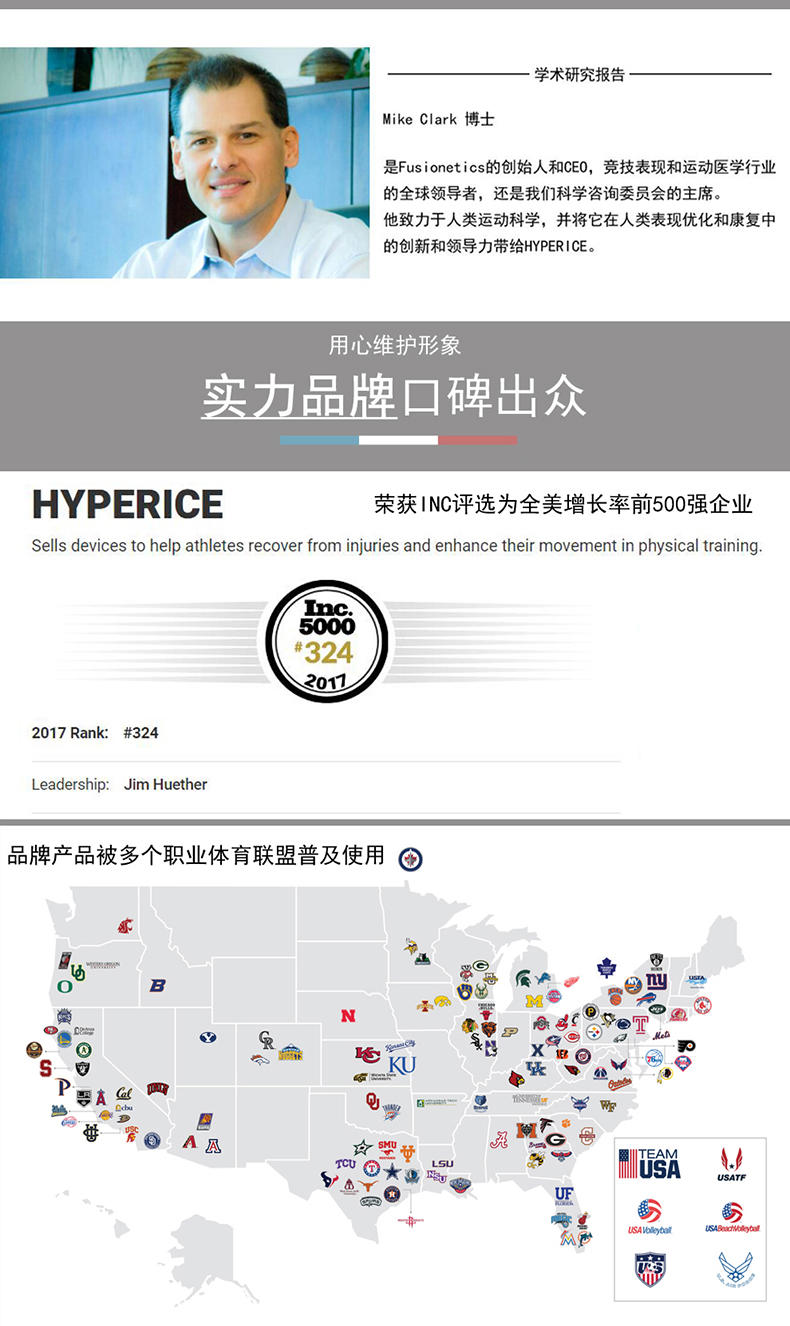Select the BYU oval logo
This screenshot has width=790, height=1326.
[x=208, y=1037]
